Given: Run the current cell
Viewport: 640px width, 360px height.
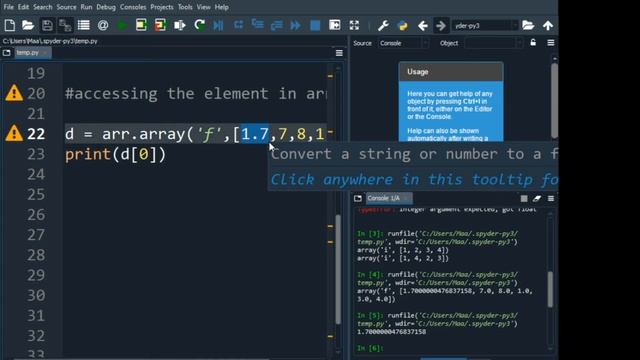Looking at the screenshot, I should [x=141, y=25].
